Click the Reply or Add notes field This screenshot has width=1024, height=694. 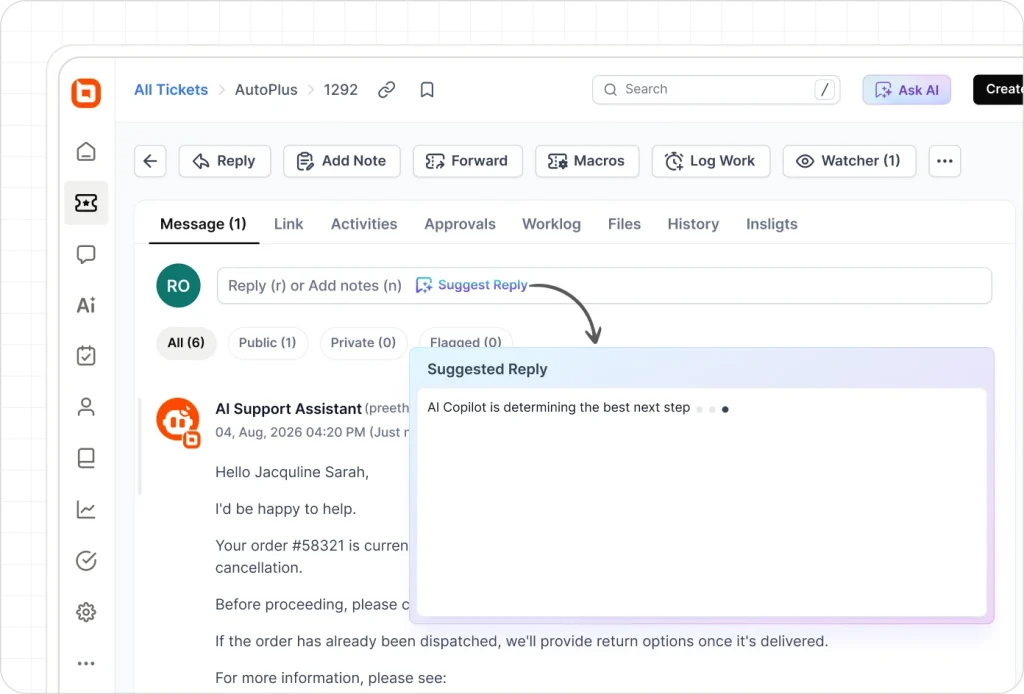[x=604, y=285]
